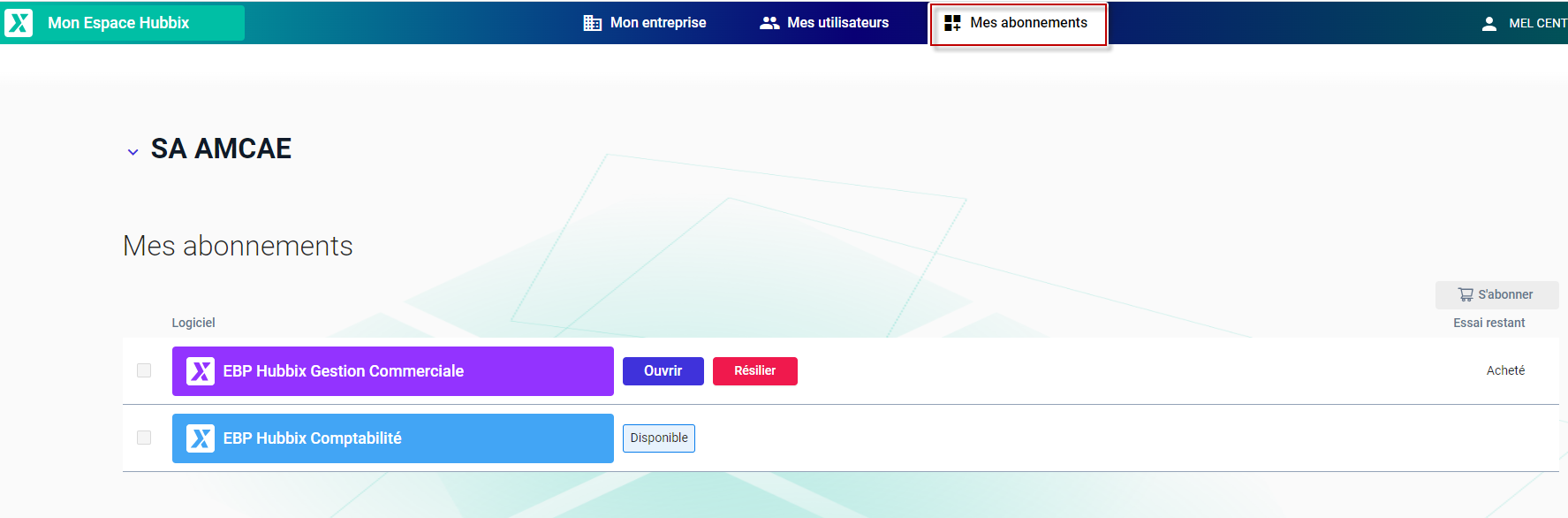Click the S'abonner button
This screenshot has height=518, width=1568.
pyautogui.click(x=1496, y=294)
